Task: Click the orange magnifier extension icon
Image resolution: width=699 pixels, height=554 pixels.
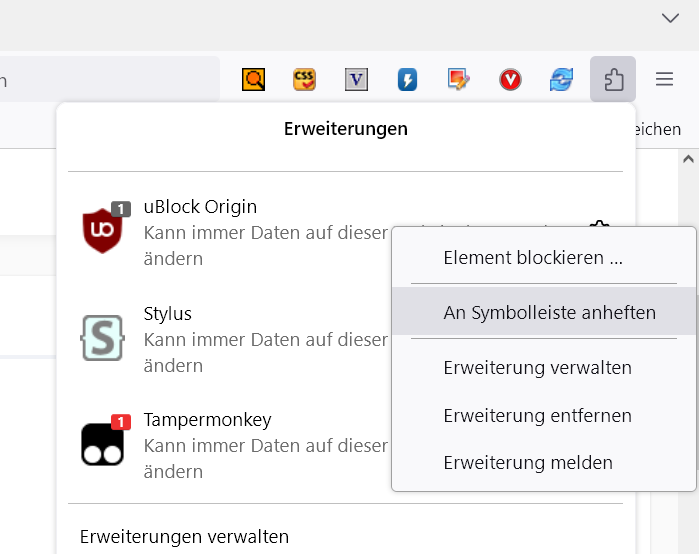Action: [x=254, y=79]
